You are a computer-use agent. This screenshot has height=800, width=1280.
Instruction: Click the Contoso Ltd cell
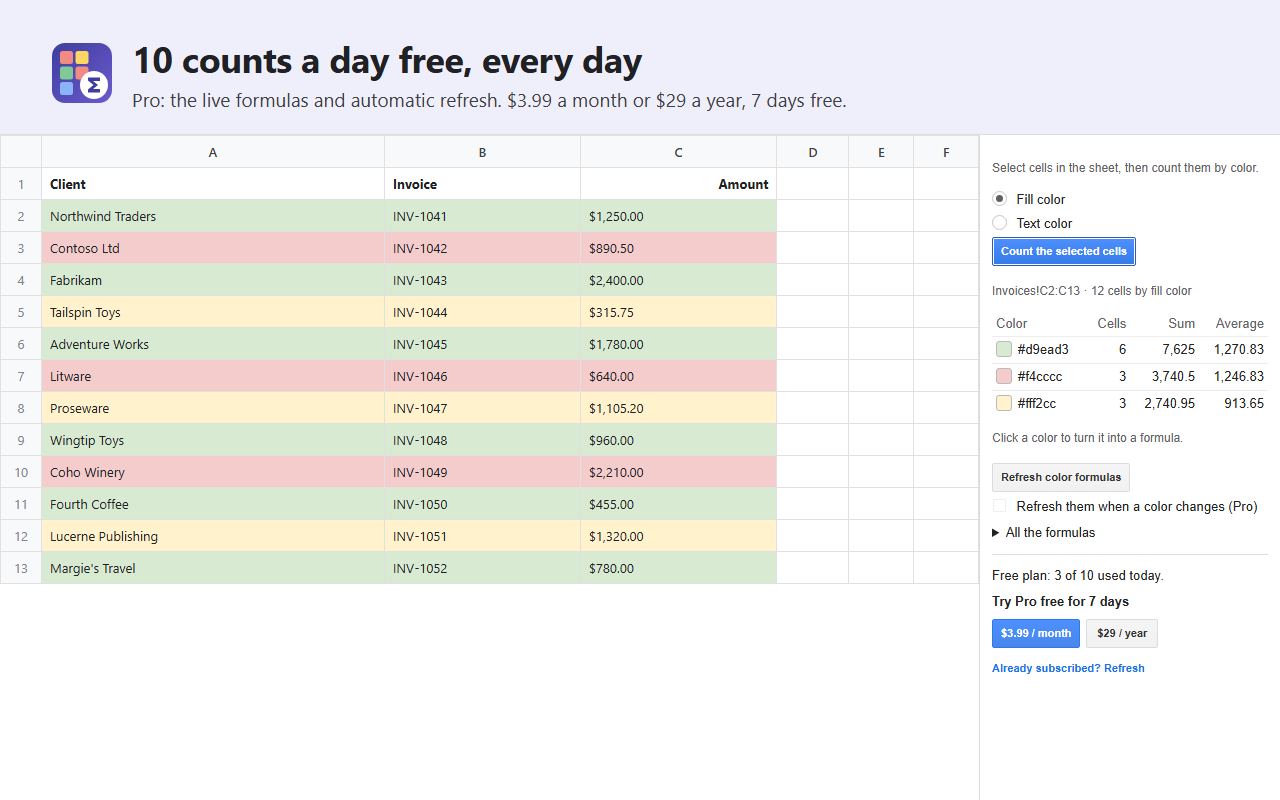[213, 248]
